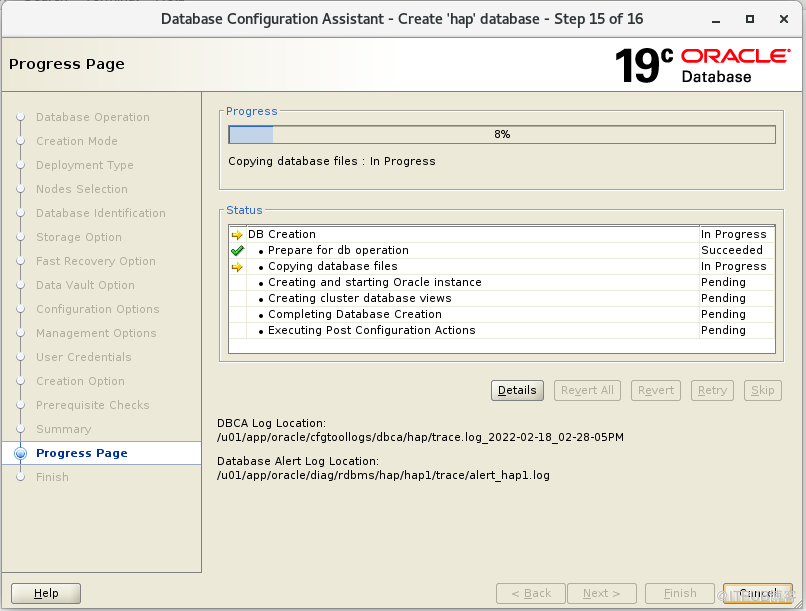Select Prerequisite Checks step
This screenshot has height=611, width=806.
[x=93, y=405]
